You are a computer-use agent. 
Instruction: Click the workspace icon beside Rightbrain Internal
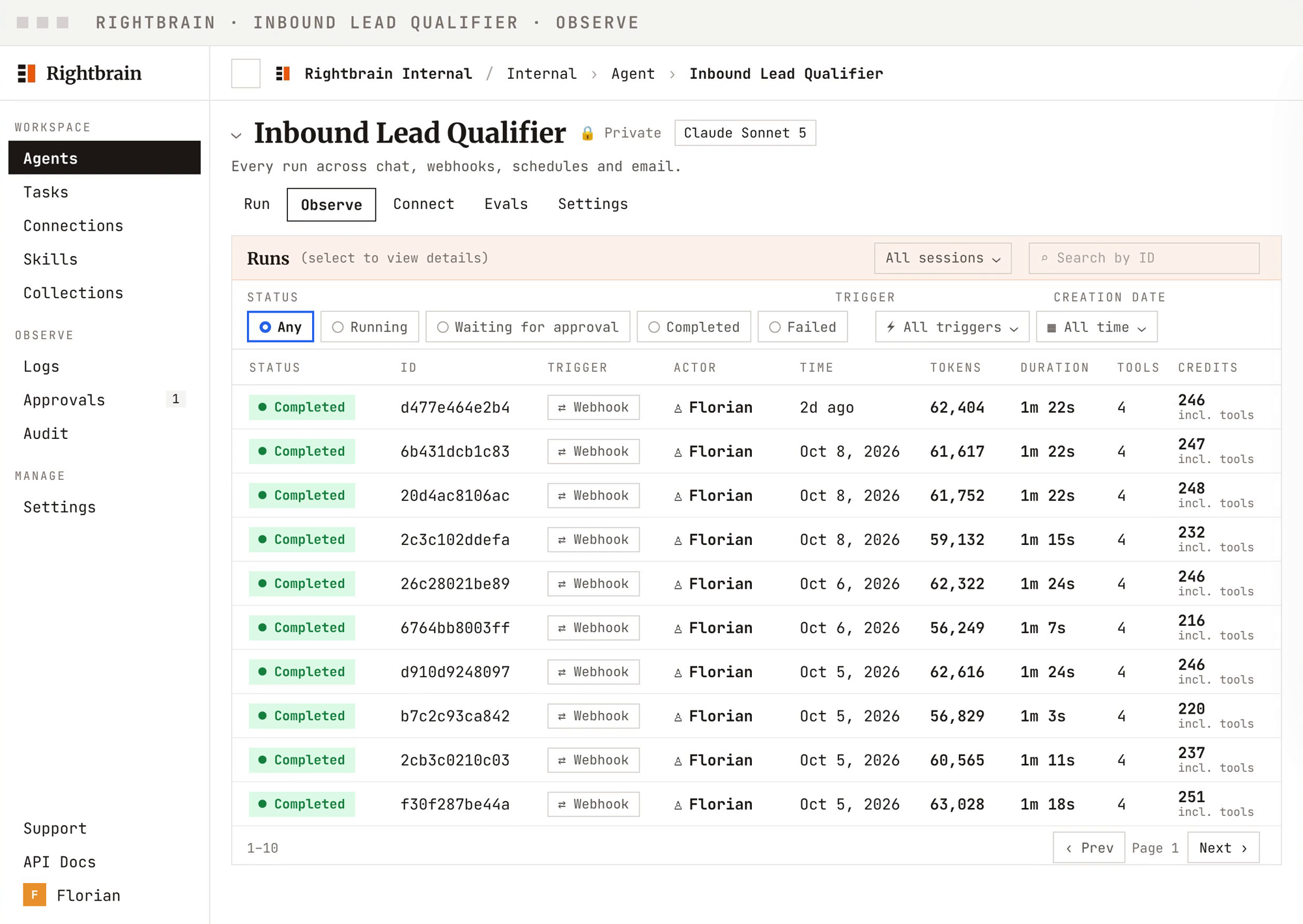click(283, 74)
